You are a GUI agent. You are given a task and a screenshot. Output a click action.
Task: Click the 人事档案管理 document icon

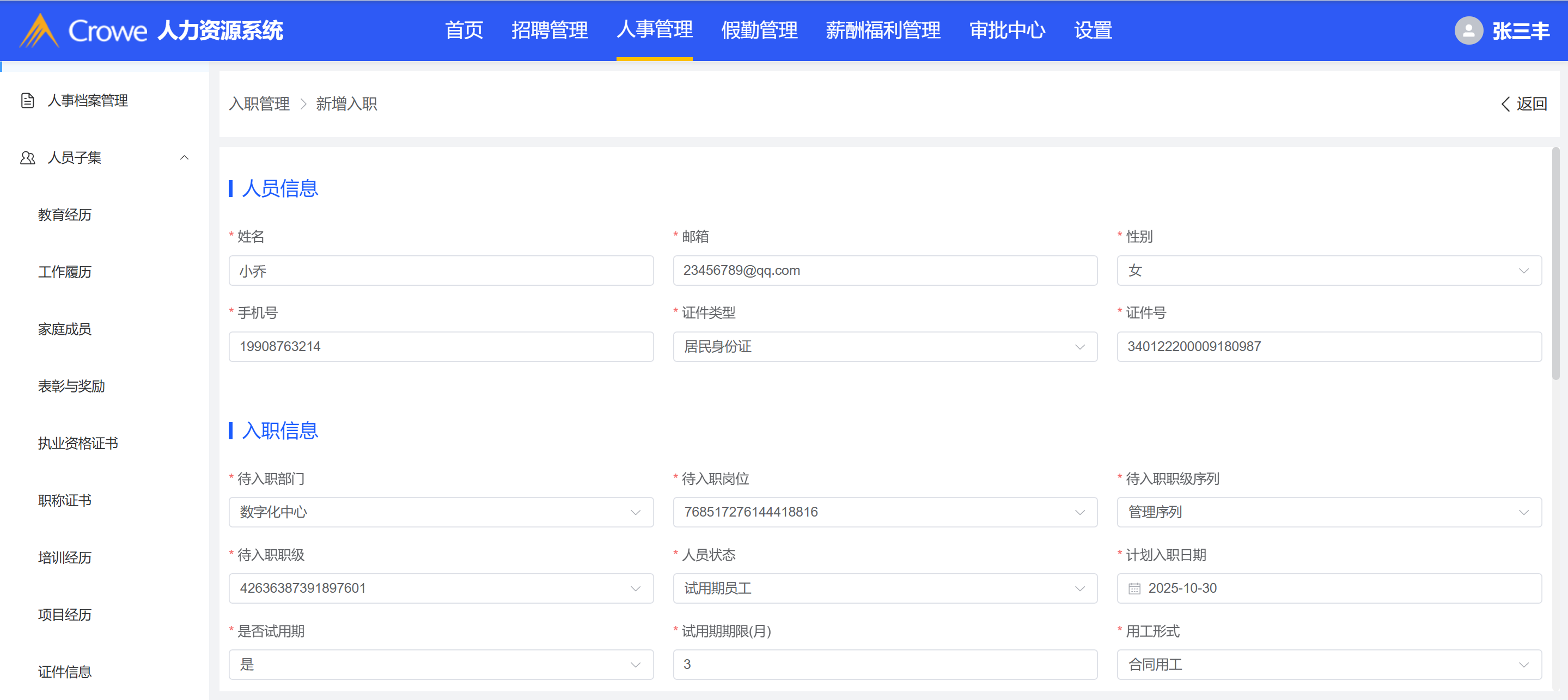(x=27, y=100)
